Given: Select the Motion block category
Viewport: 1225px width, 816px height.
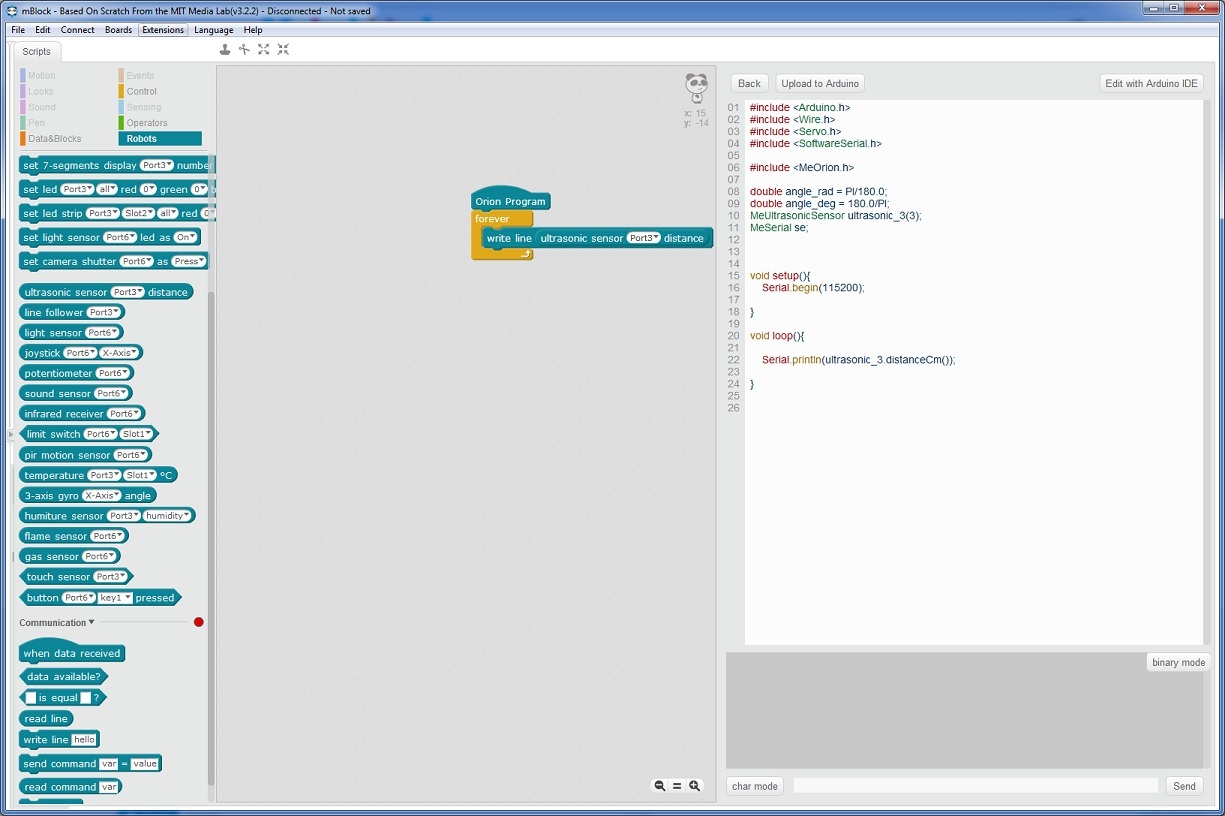Looking at the screenshot, I should 41,76.
